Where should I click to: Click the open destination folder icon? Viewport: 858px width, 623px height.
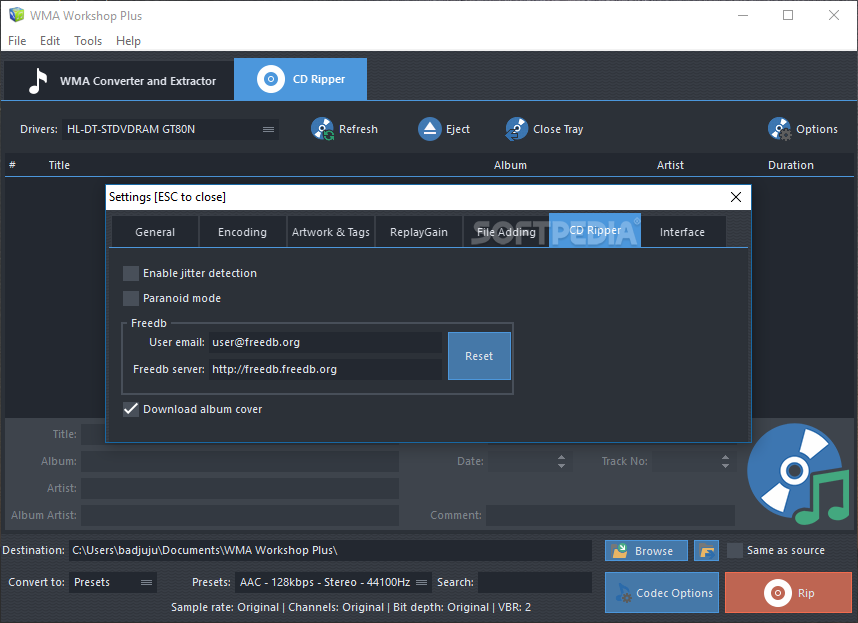(706, 550)
